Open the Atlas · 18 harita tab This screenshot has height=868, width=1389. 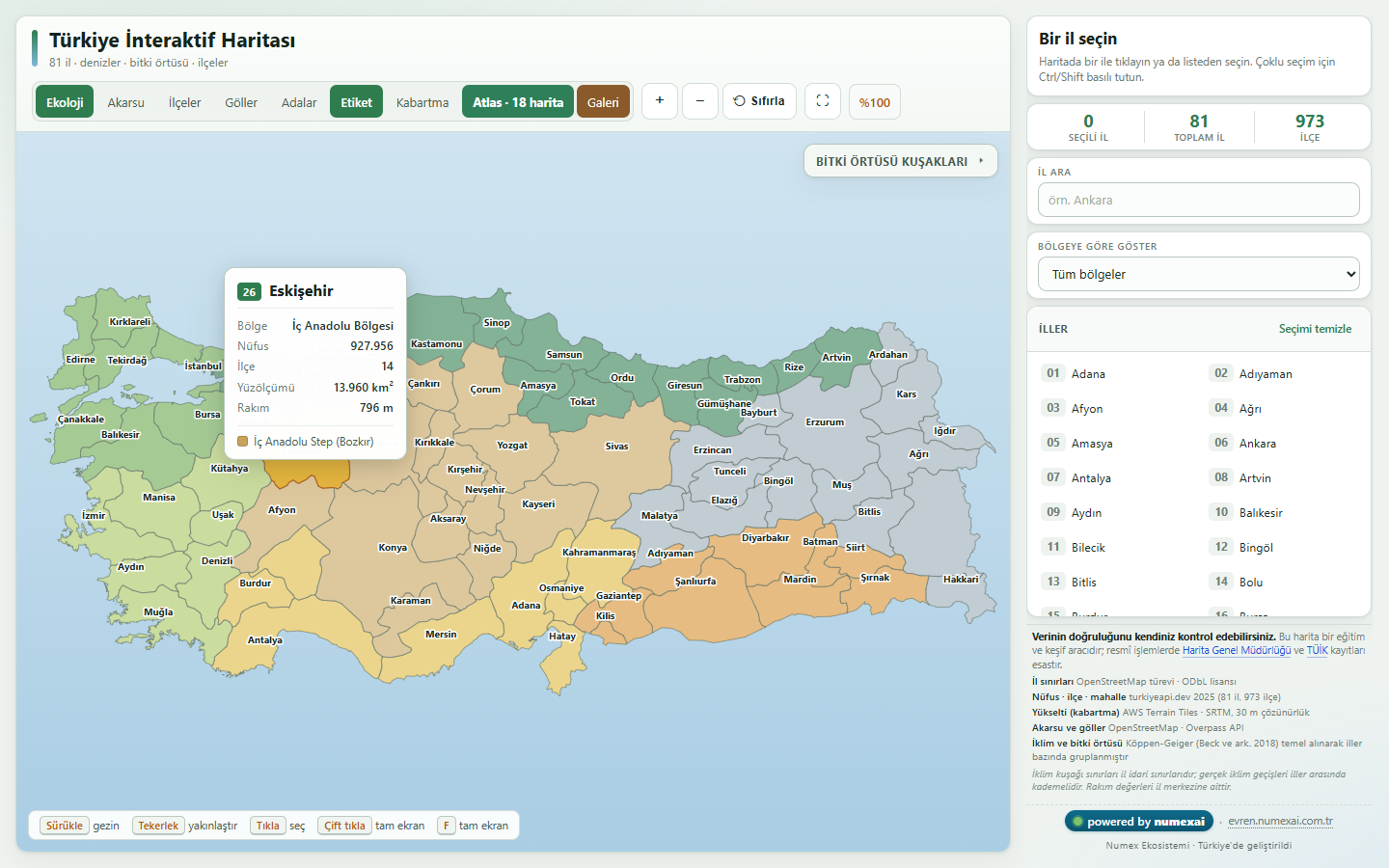pyautogui.click(x=518, y=102)
